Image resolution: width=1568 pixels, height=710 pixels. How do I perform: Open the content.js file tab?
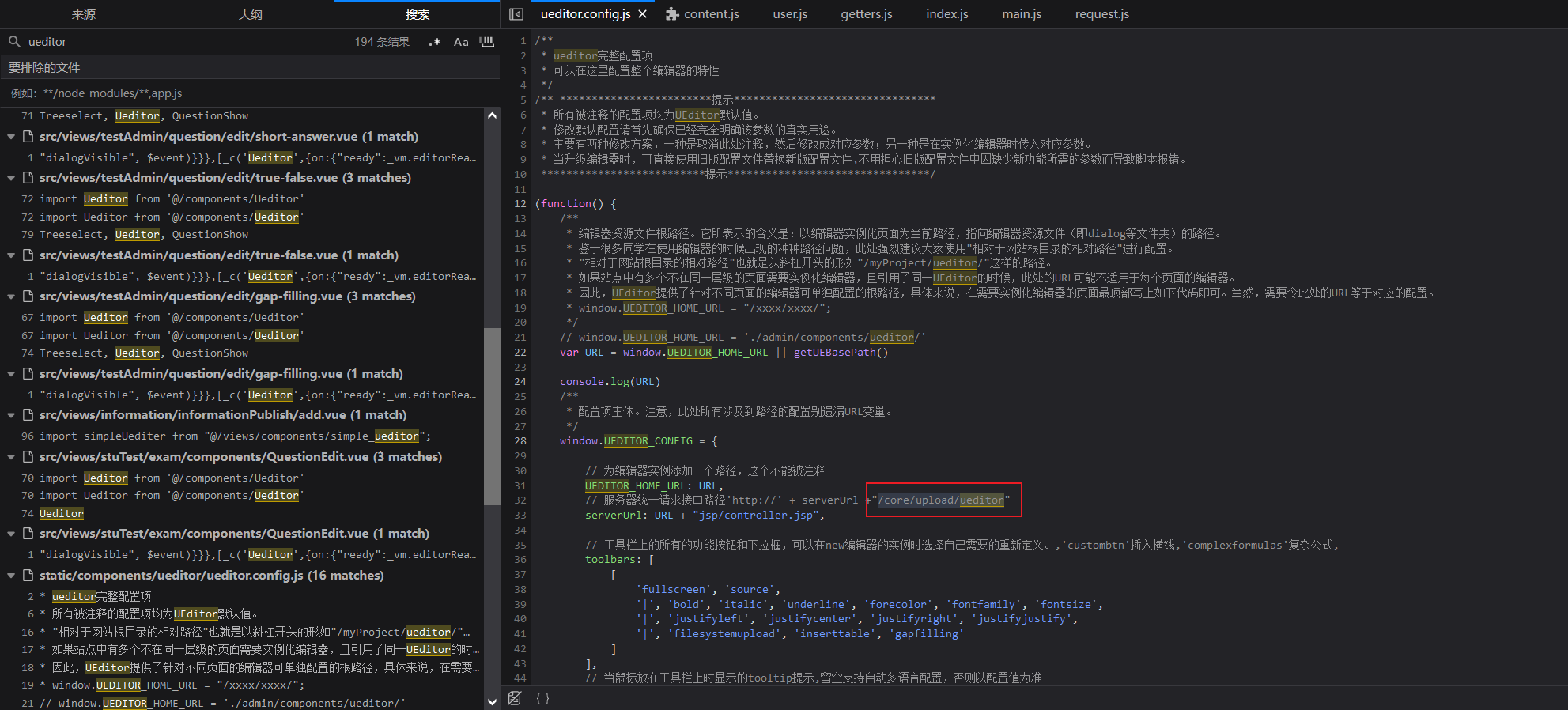[711, 14]
